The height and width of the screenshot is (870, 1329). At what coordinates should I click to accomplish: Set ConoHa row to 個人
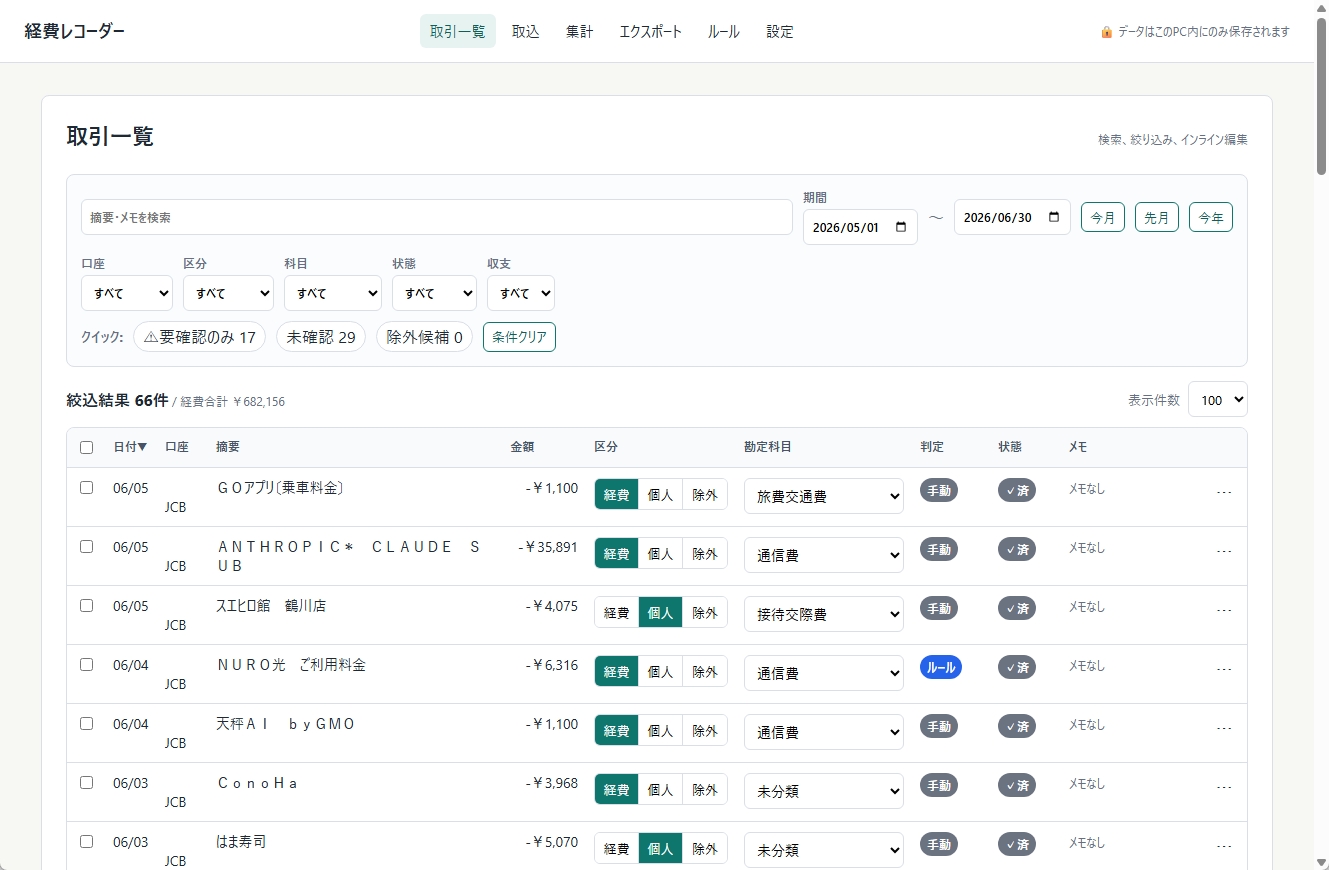click(x=660, y=790)
